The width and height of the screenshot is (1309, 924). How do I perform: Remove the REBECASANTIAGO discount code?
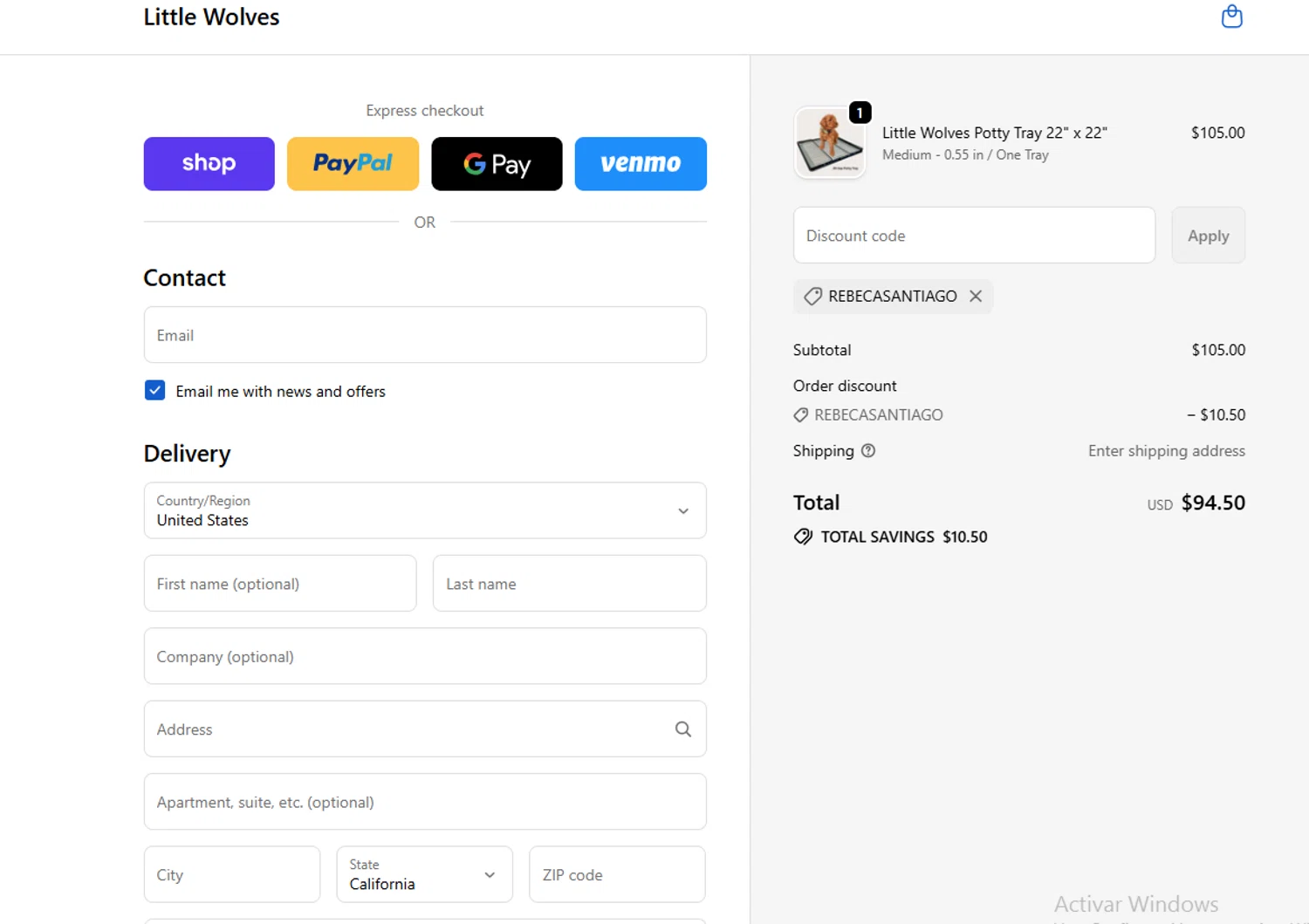click(976, 296)
